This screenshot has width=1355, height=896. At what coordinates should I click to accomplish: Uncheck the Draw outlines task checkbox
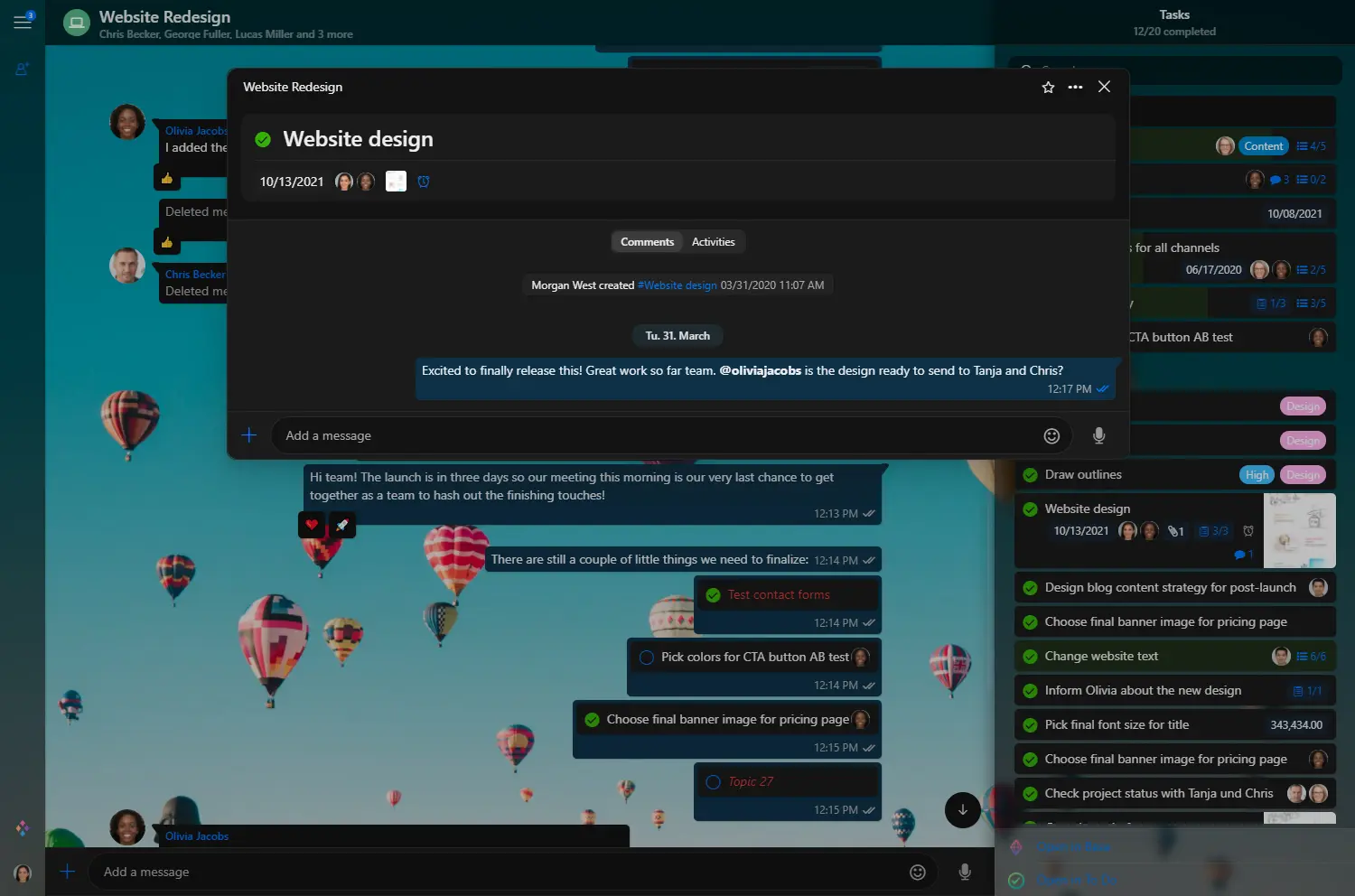point(1030,475)
